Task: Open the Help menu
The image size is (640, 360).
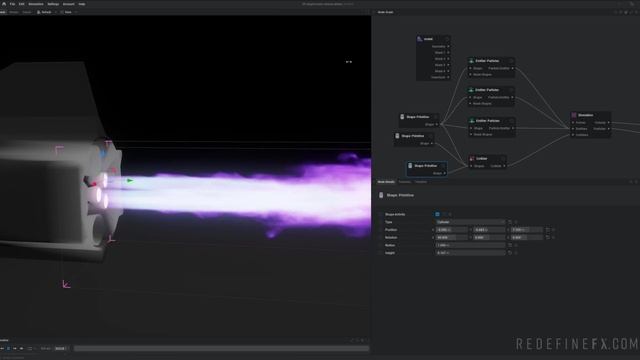Action: point(82,4)
